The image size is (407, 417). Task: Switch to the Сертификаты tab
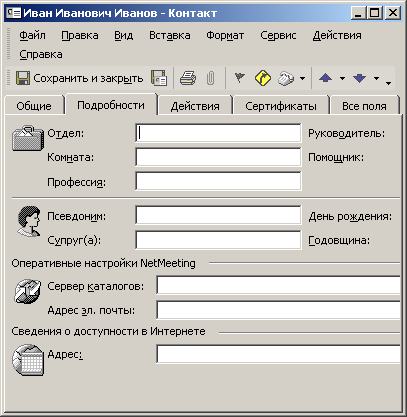pos(281,106)
